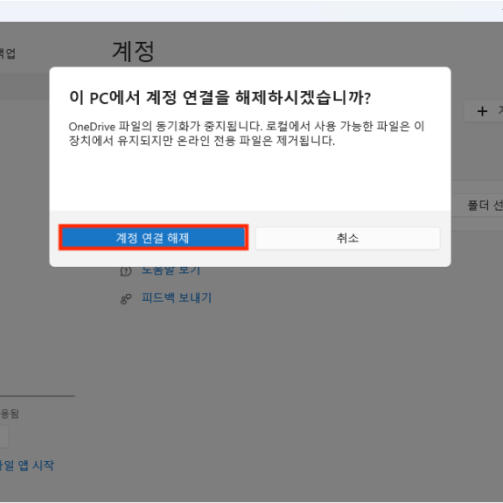Select the 백업 item in the sidebar
This screenshot has height=503, width=503.
point(7,53)
